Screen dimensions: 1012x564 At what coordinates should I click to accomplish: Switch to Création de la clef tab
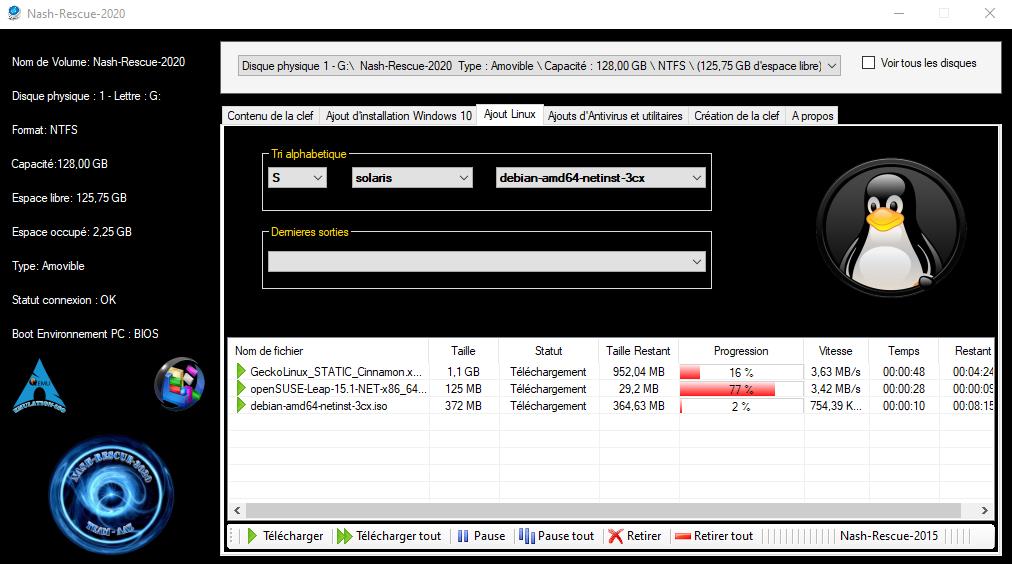coord(736,116)
